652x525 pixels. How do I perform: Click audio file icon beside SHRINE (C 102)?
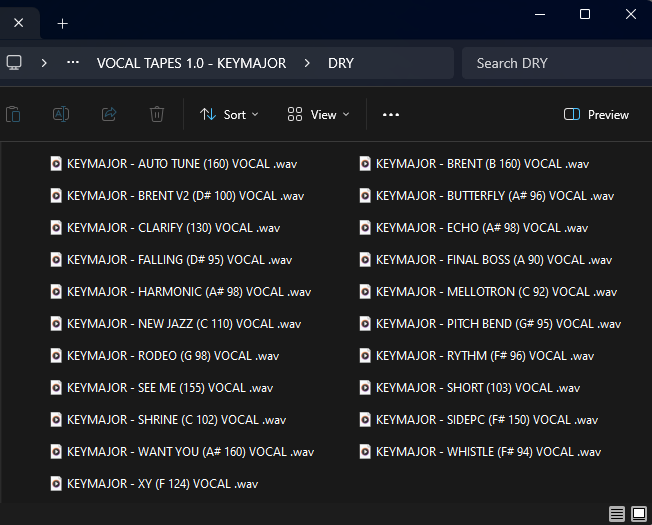[56, 420]
